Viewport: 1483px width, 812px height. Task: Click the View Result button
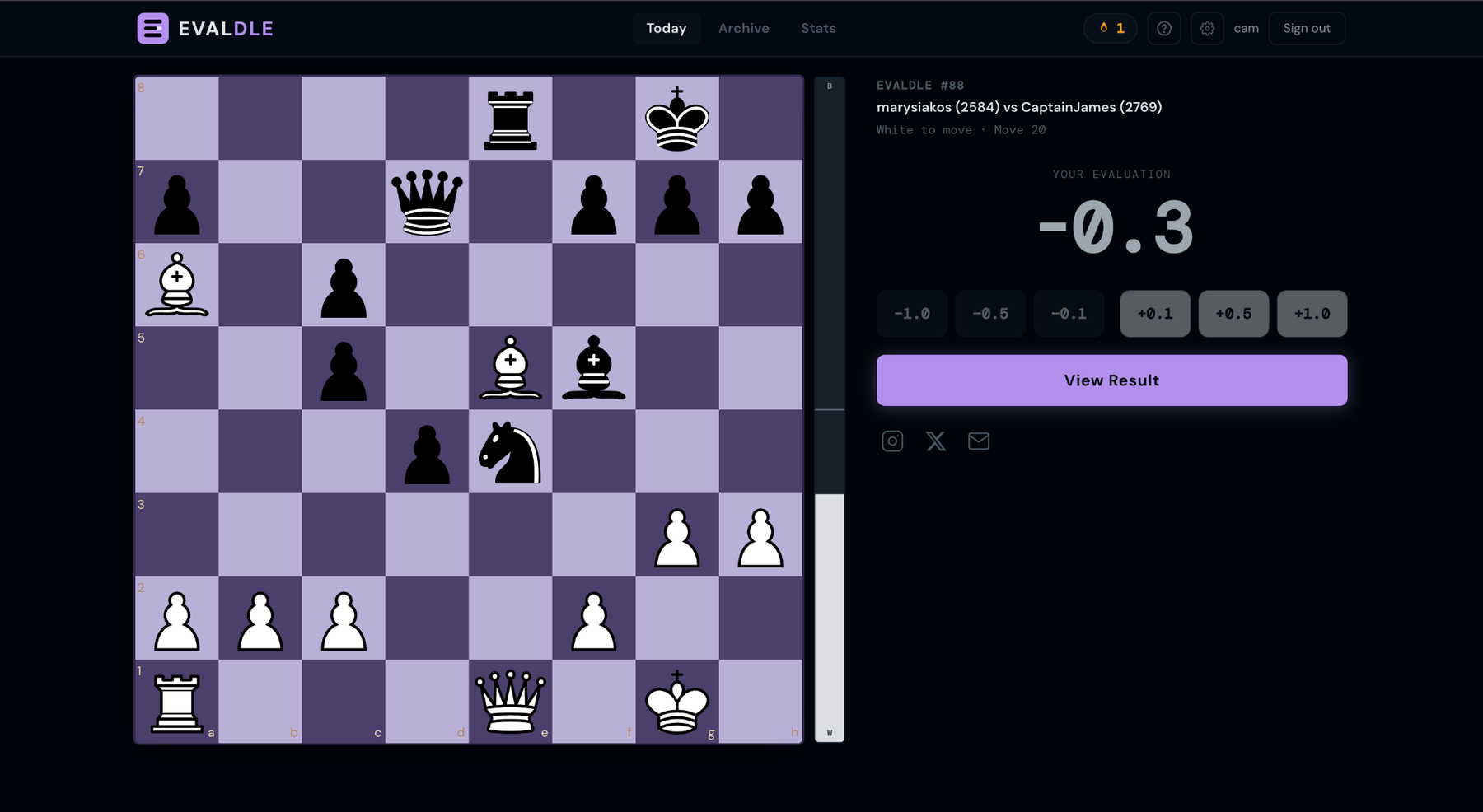tap(1112, 380)
